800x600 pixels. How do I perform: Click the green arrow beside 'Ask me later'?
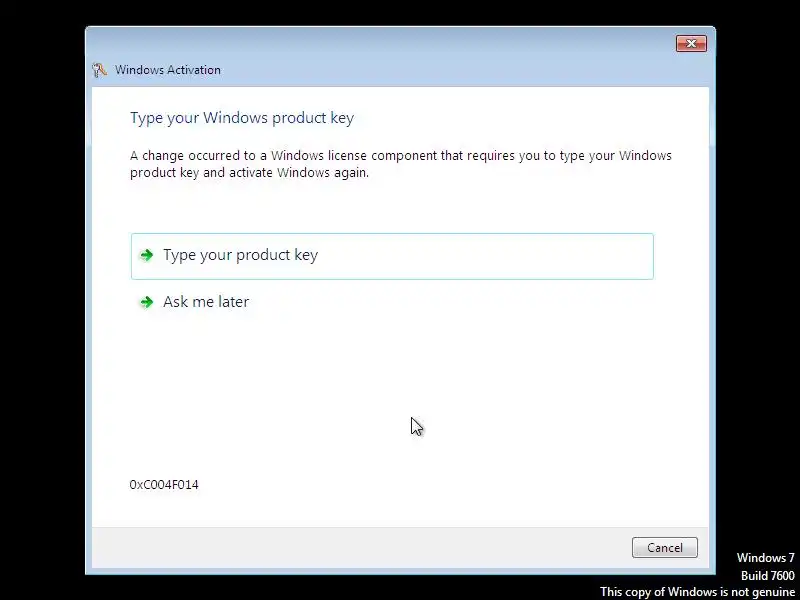click(x=147, y=302)
